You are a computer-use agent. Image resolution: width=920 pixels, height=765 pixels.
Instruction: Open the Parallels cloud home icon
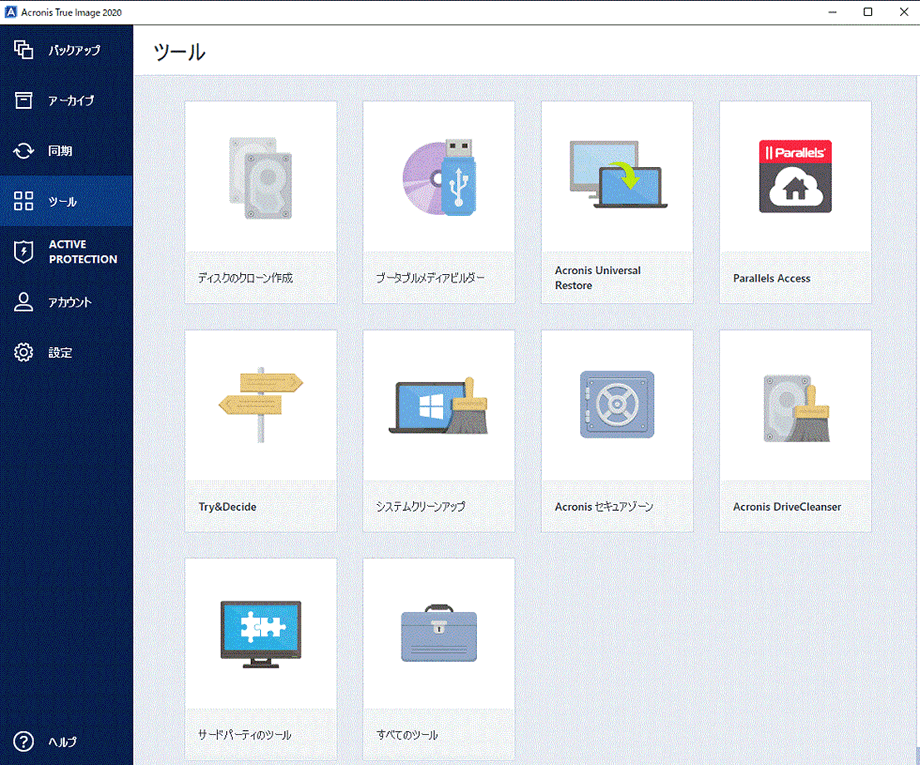[795, 176]
